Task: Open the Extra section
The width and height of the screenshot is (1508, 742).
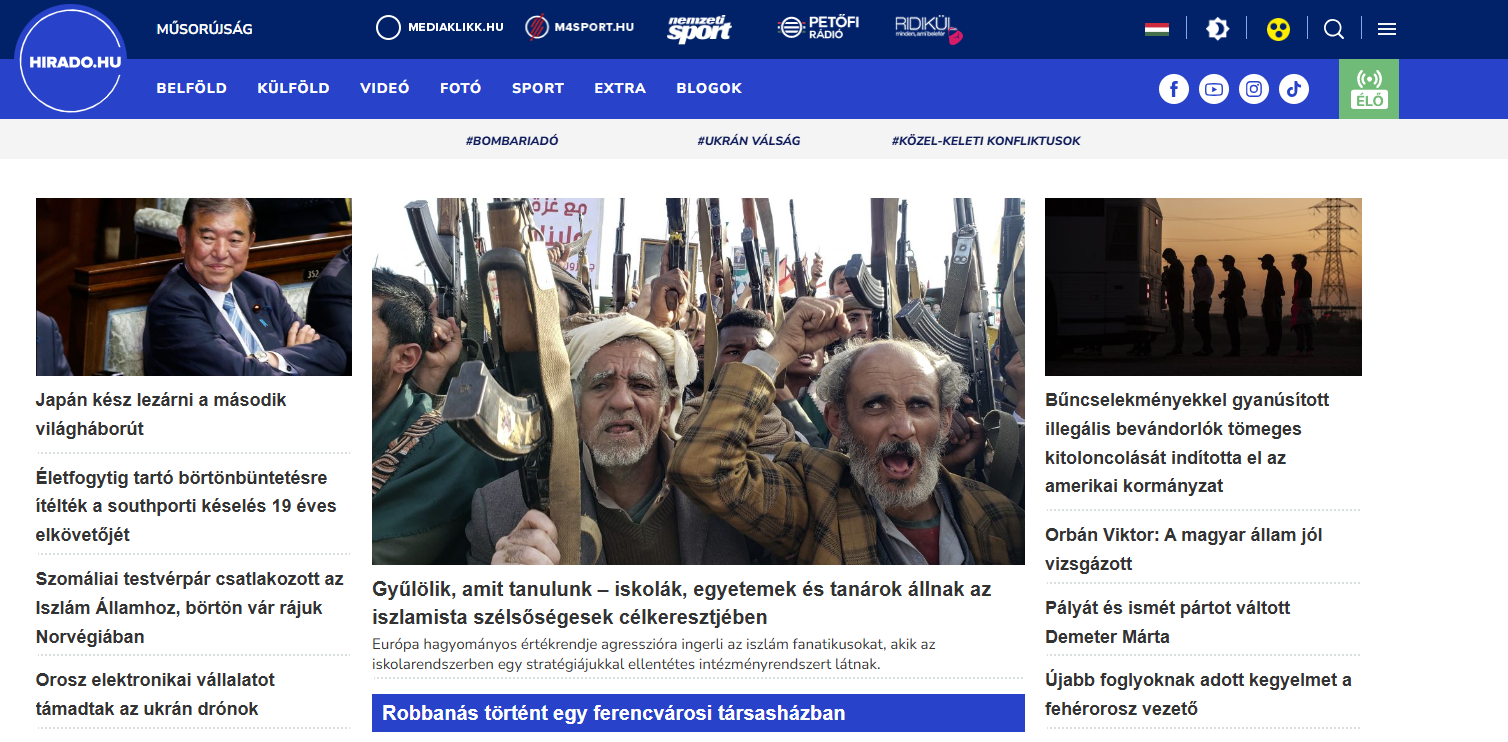Action: click(620, 88)
